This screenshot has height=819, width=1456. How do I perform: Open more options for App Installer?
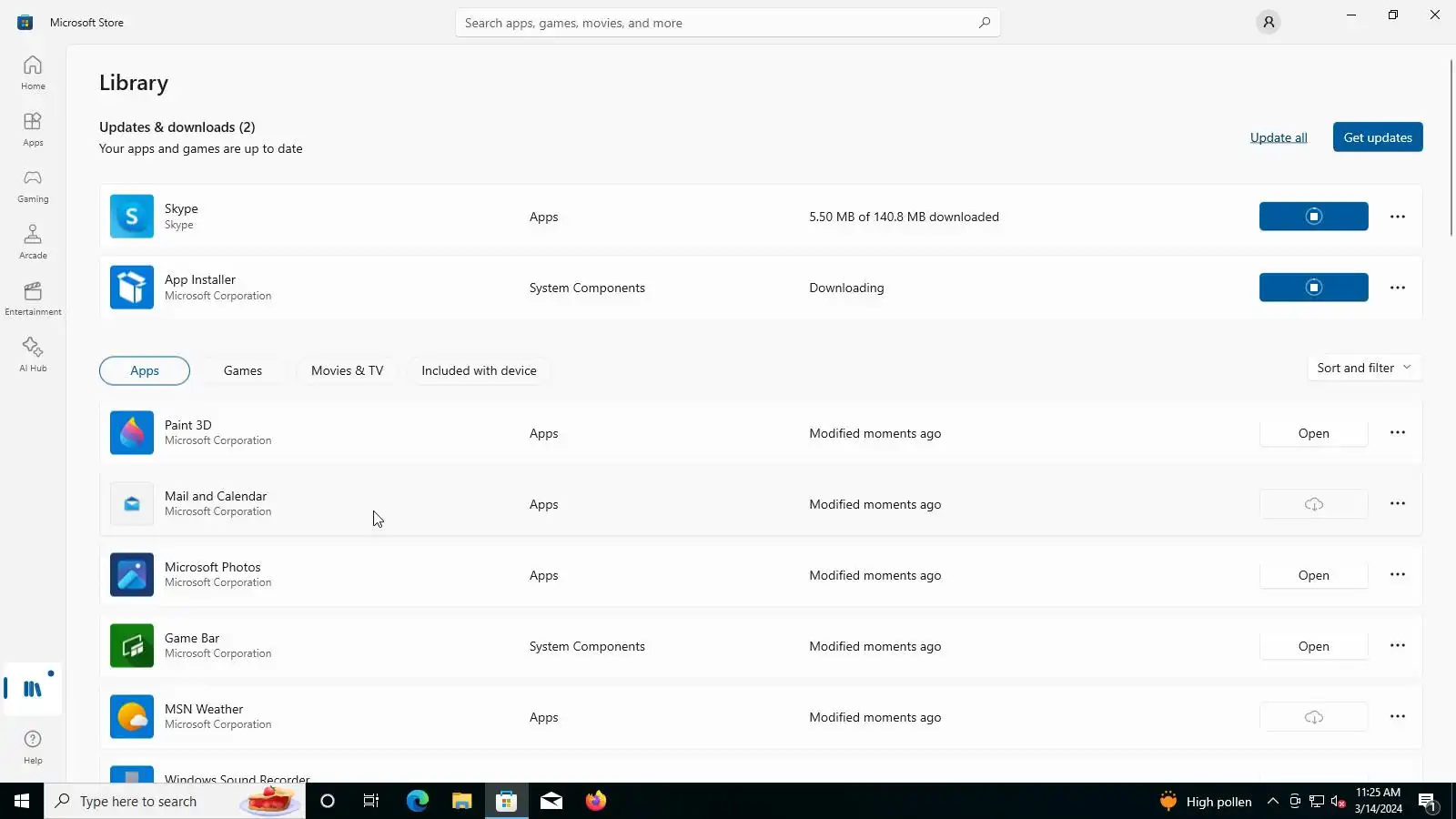[x=1398, y=288]
